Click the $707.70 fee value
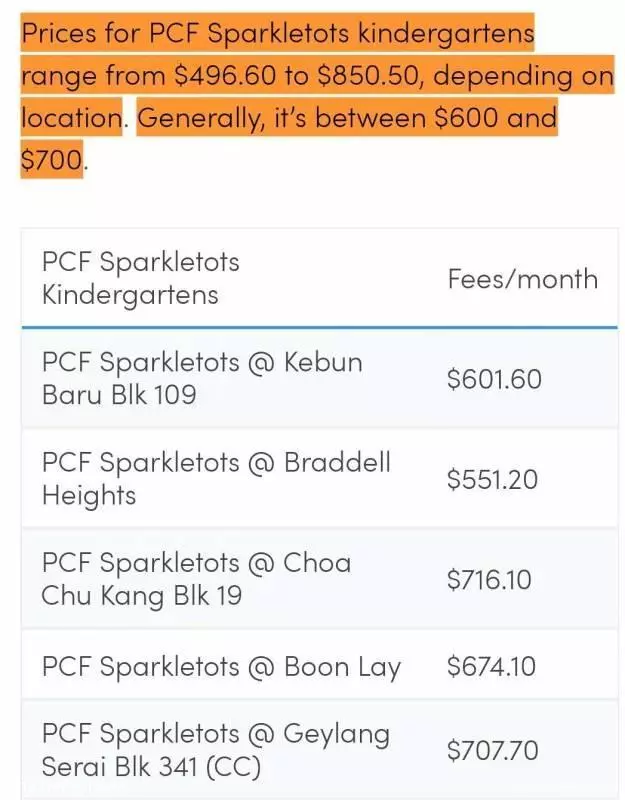Image resolution: width=625 pixels, height=800 pixels. [x=492, y=751]
